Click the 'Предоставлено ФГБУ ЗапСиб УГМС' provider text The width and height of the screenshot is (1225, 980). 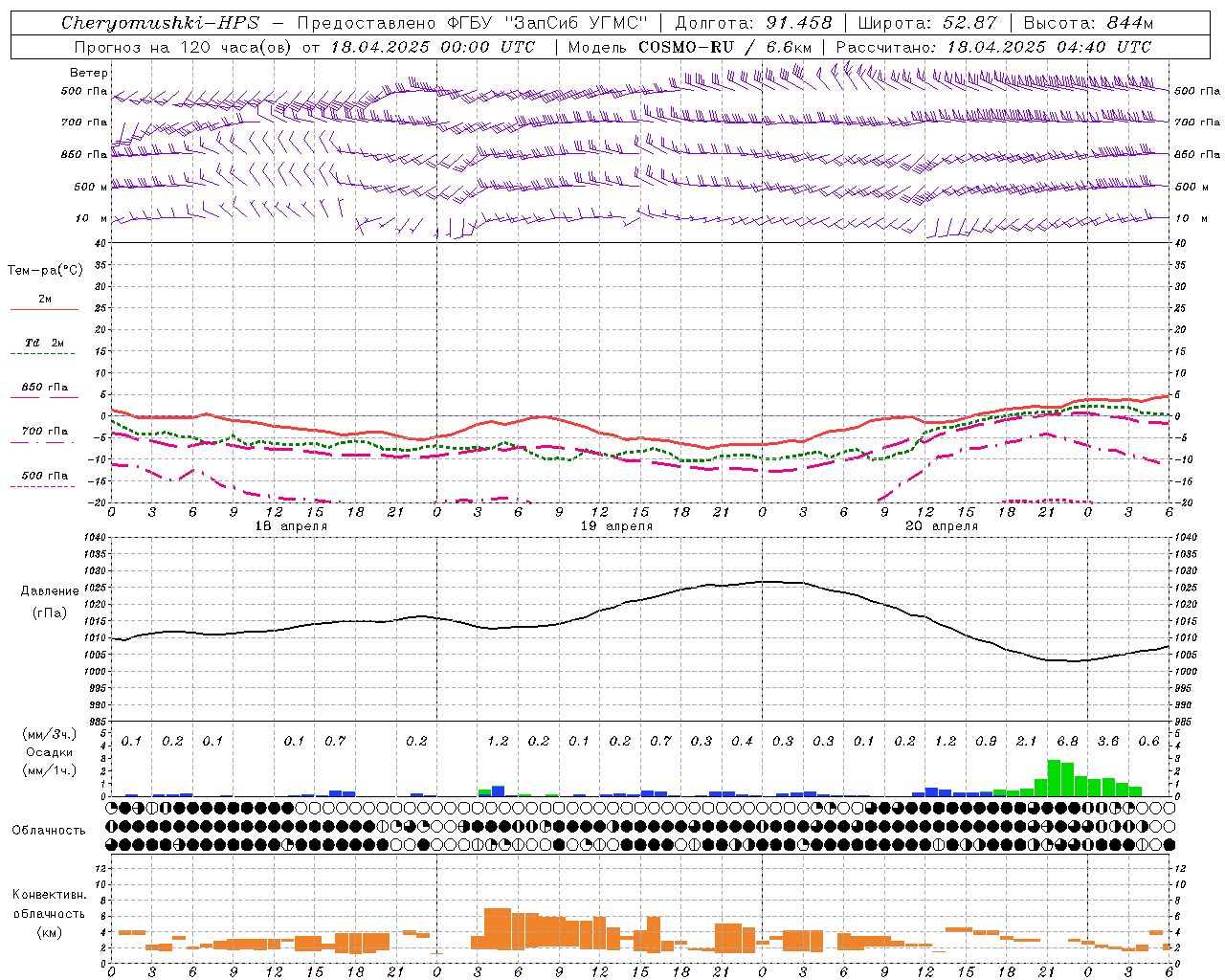coord(472,23)
